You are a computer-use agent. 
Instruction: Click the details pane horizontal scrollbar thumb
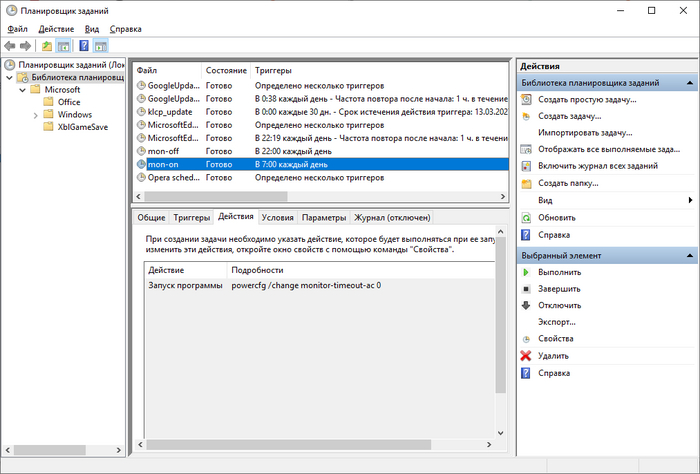point(288,445)
